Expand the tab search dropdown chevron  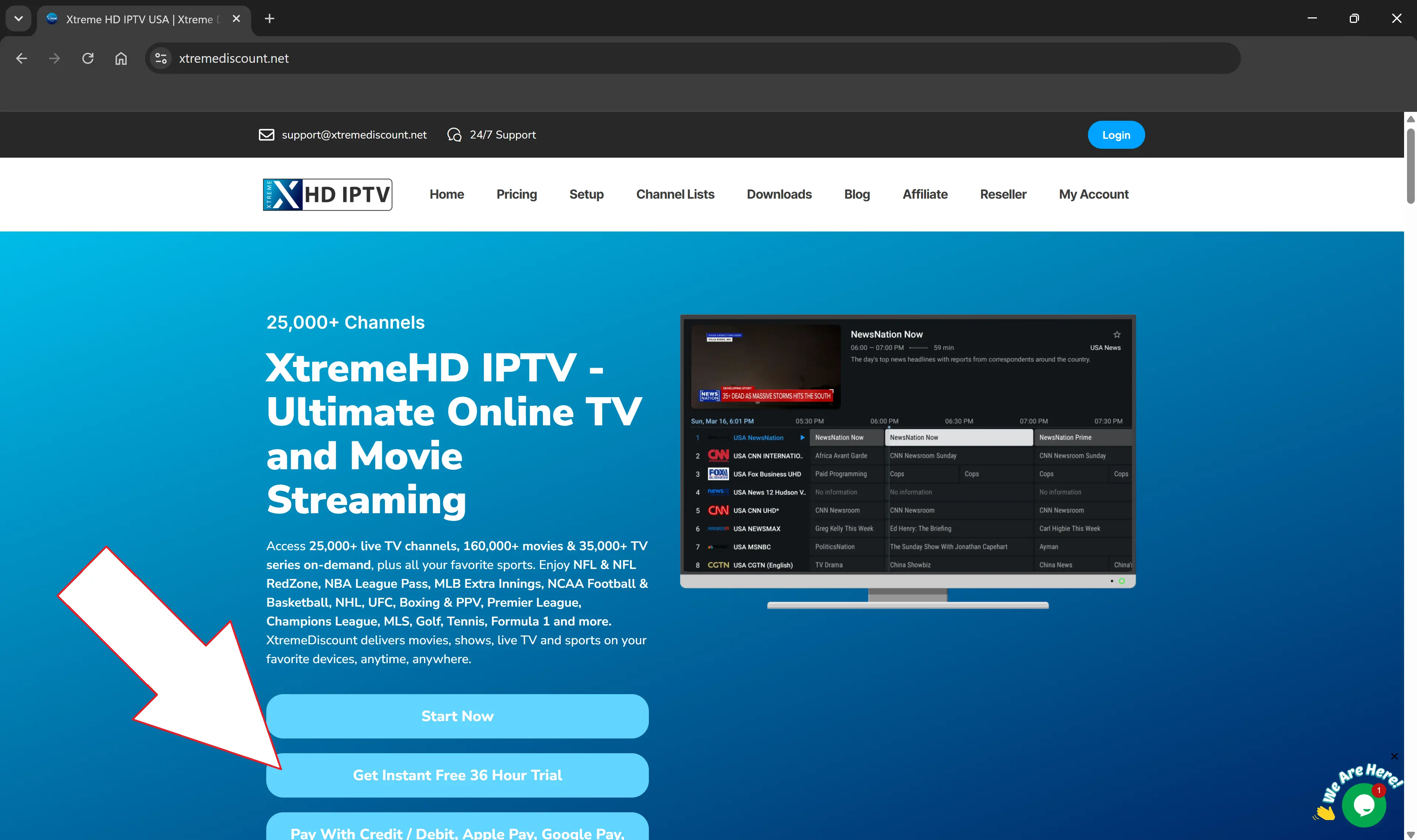point(18,19)
